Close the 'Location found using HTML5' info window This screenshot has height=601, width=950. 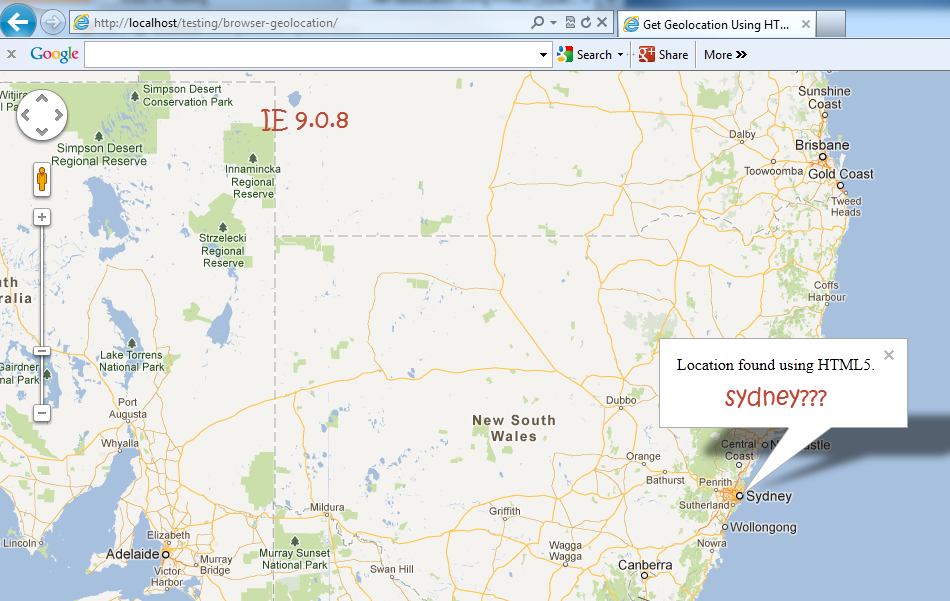[x=889, y=355]
